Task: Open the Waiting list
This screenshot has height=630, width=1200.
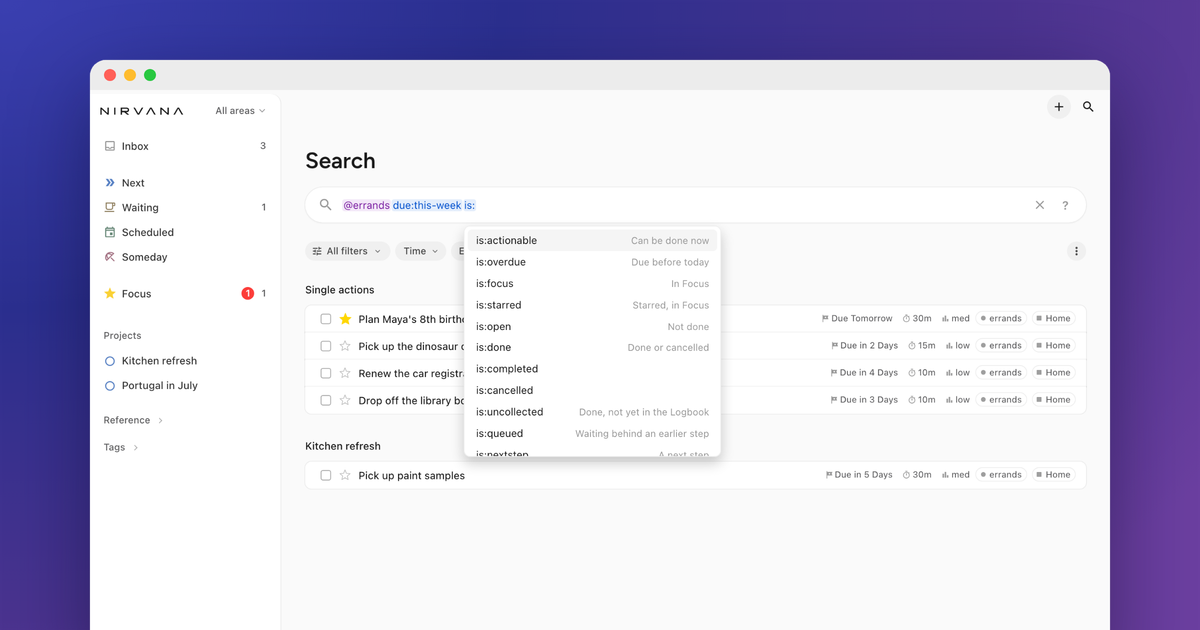Action: 185,208
